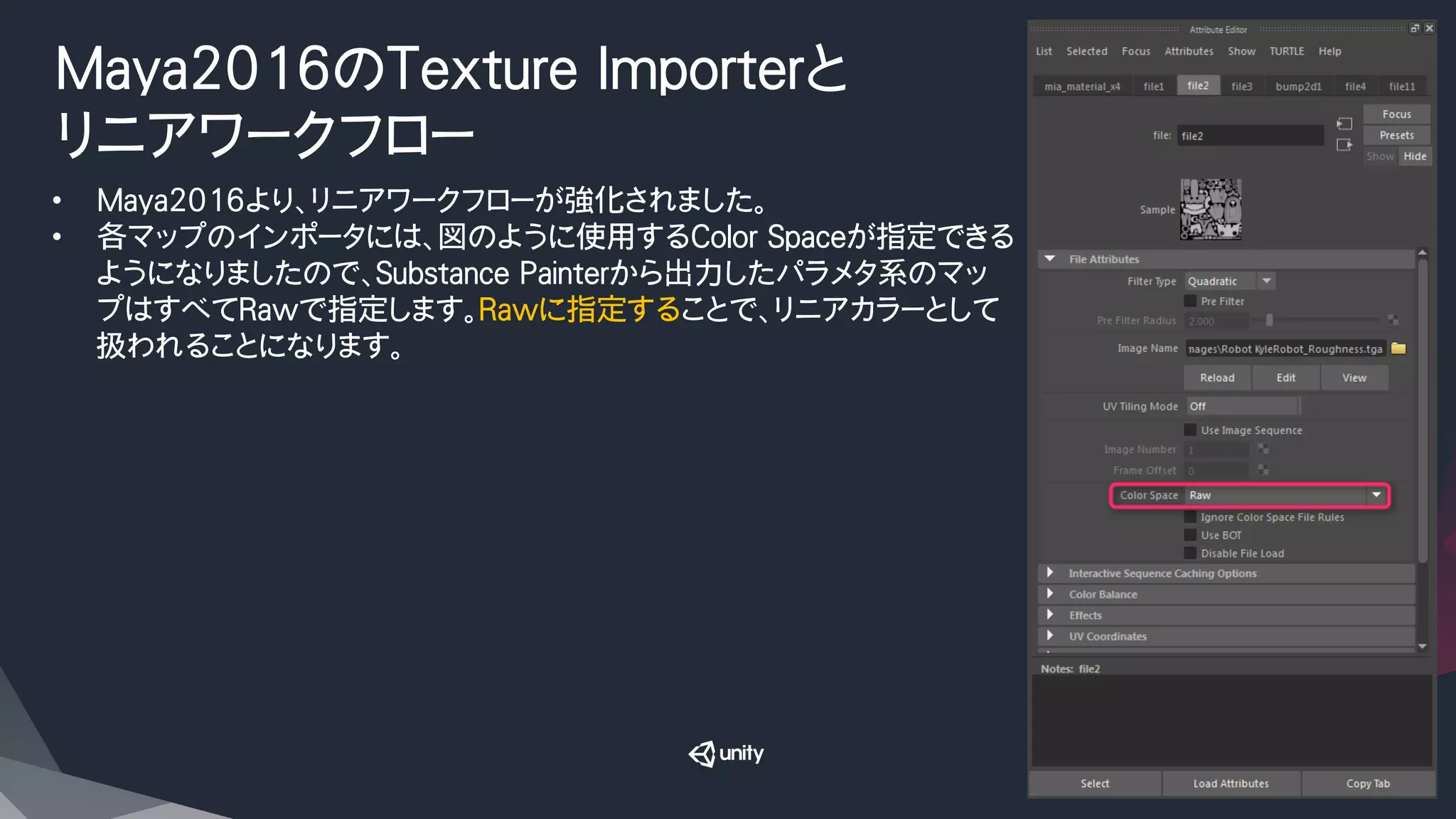This screenshot has height=819, width=1456.
Task: Open the Help menu
Action: tap(1329, 51)
